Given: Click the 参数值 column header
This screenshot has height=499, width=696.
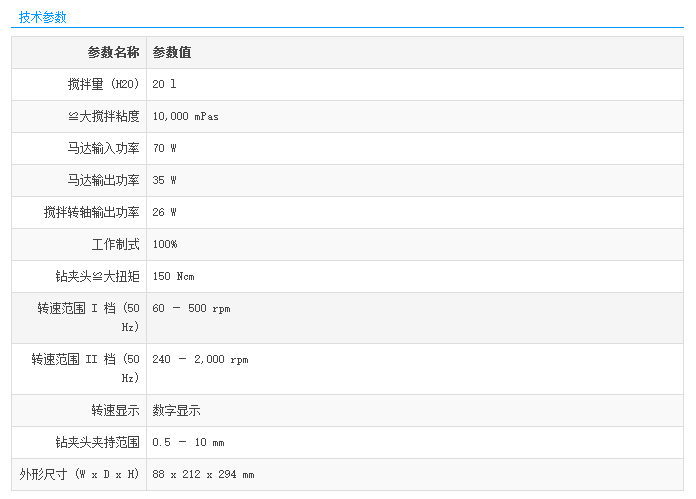Looking at the screenshot, I should point(172,52).
